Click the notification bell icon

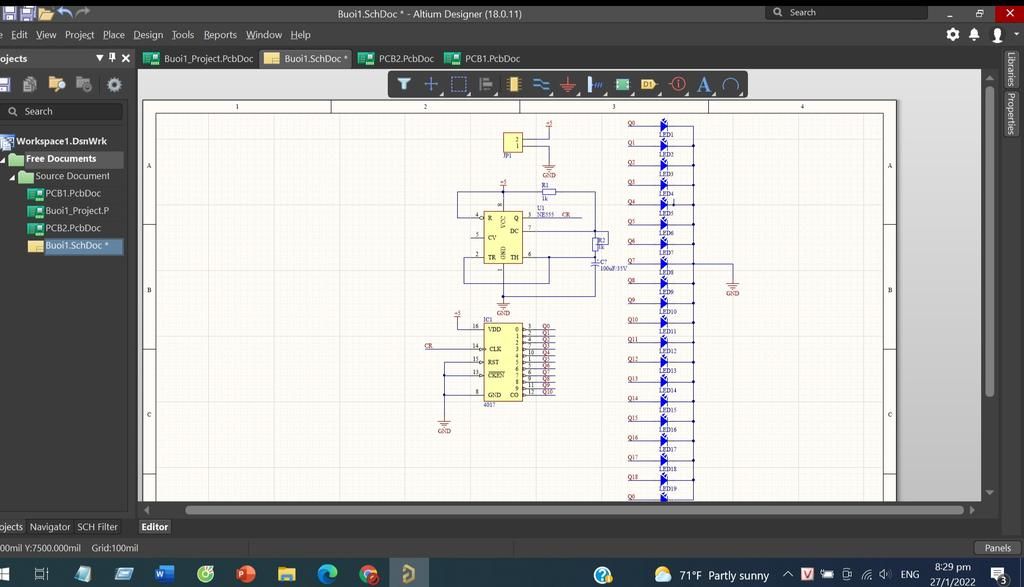[x=974, y=33]
